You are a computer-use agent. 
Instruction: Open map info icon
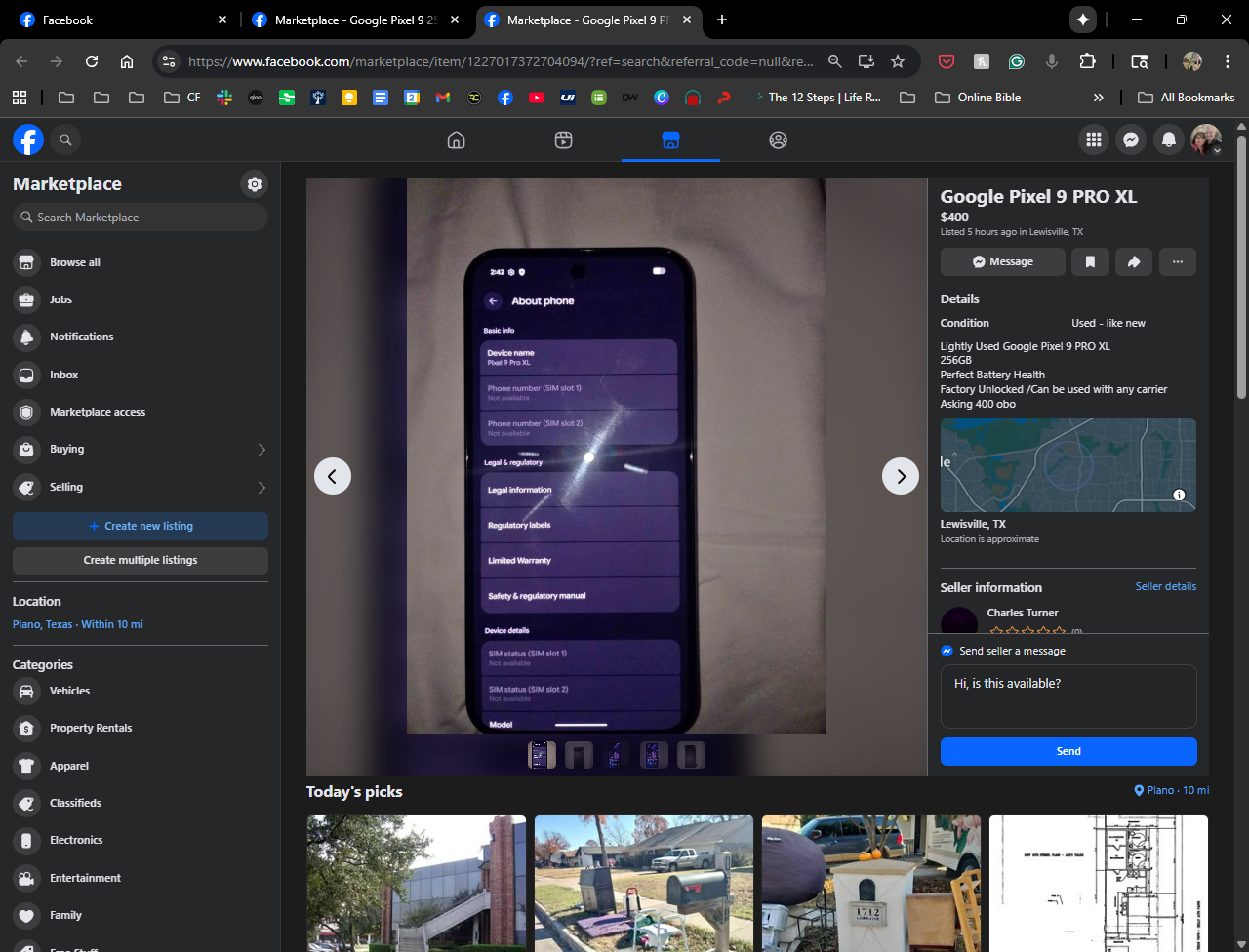1179,496
